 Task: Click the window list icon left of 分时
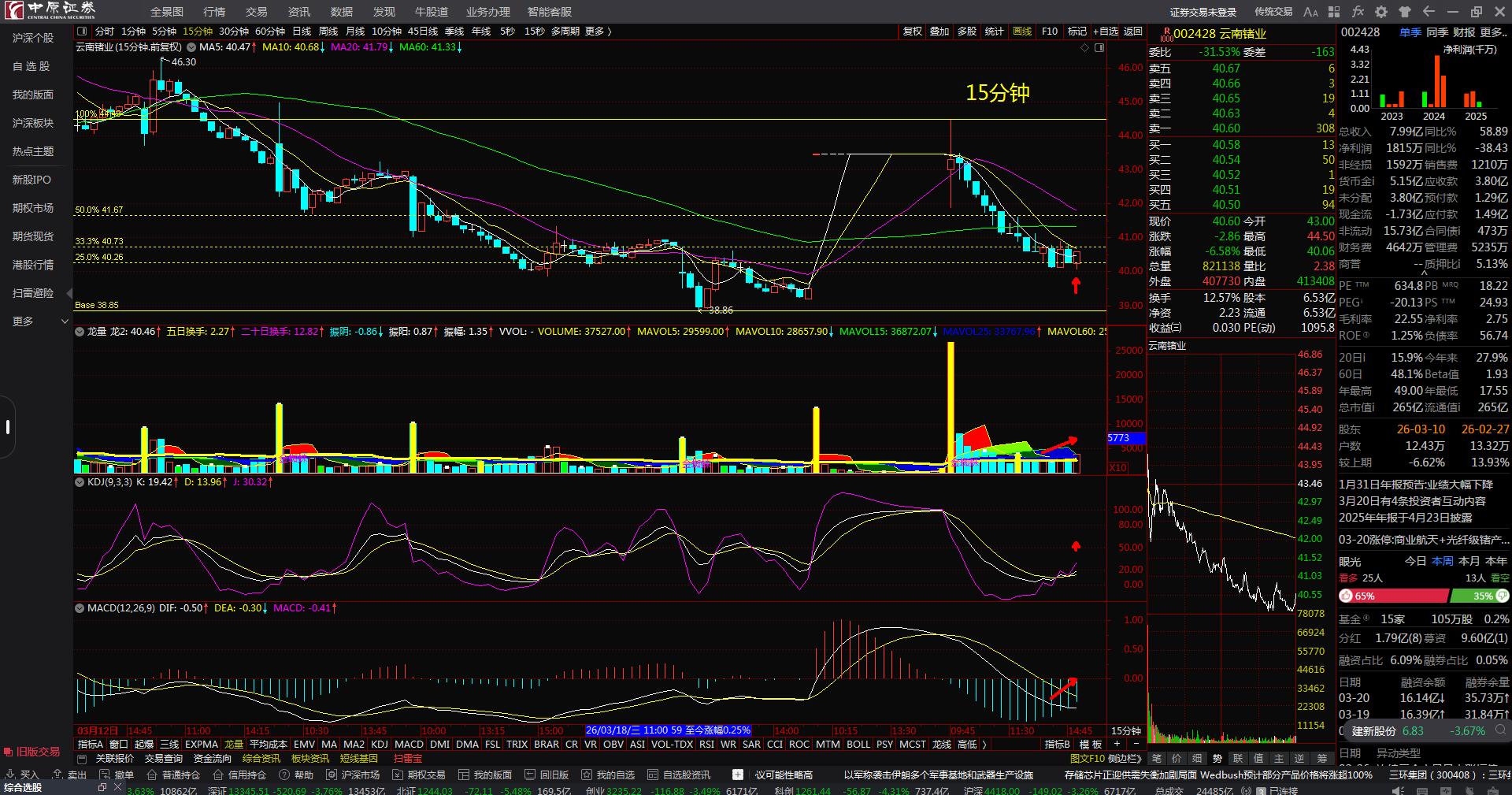click(81, 32)
